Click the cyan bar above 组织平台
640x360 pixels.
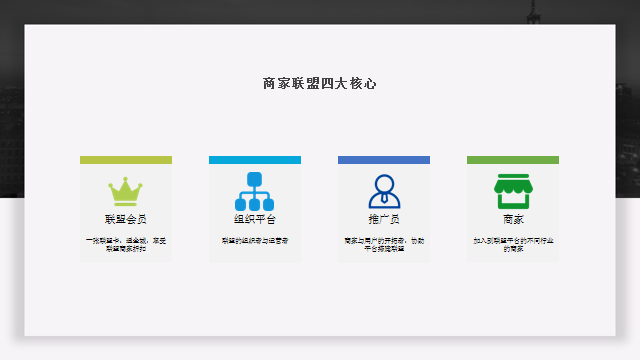(255, 160)
